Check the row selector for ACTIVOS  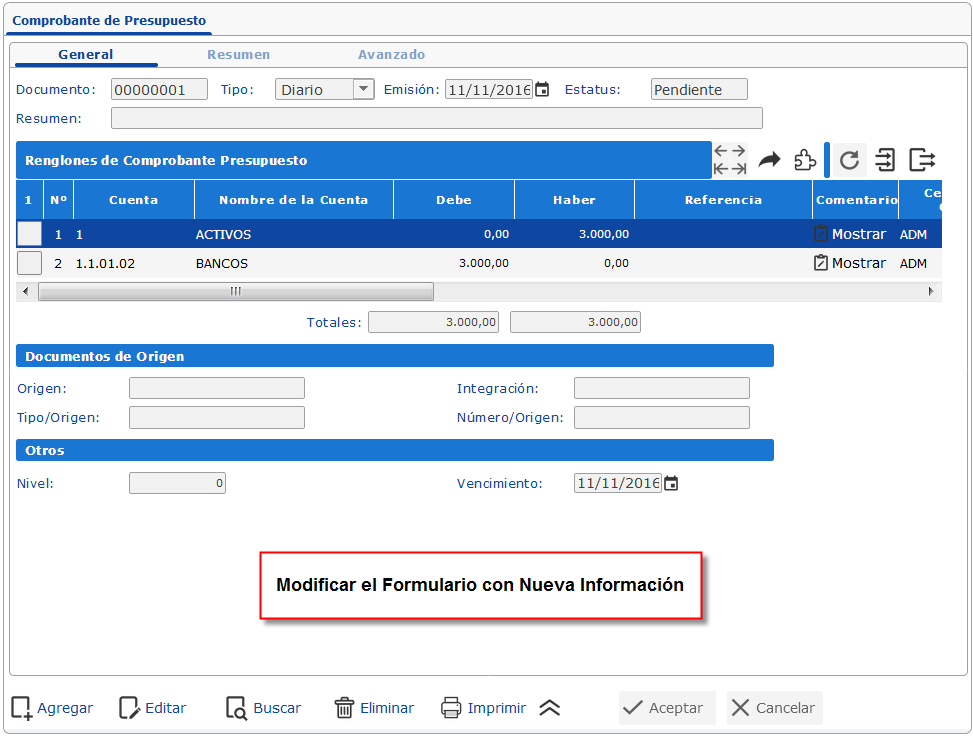point(28,233)
